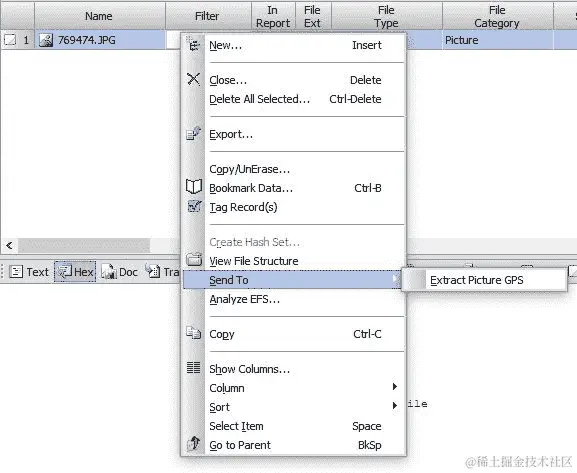
Task: Switch to the Hex view tab
Action: click(75, 272)
